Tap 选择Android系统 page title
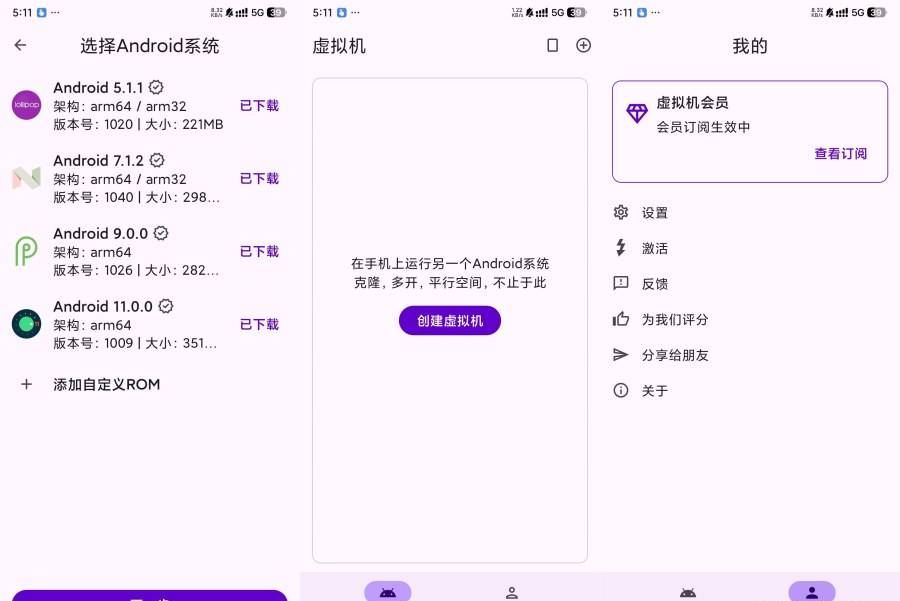 point(150,45)
